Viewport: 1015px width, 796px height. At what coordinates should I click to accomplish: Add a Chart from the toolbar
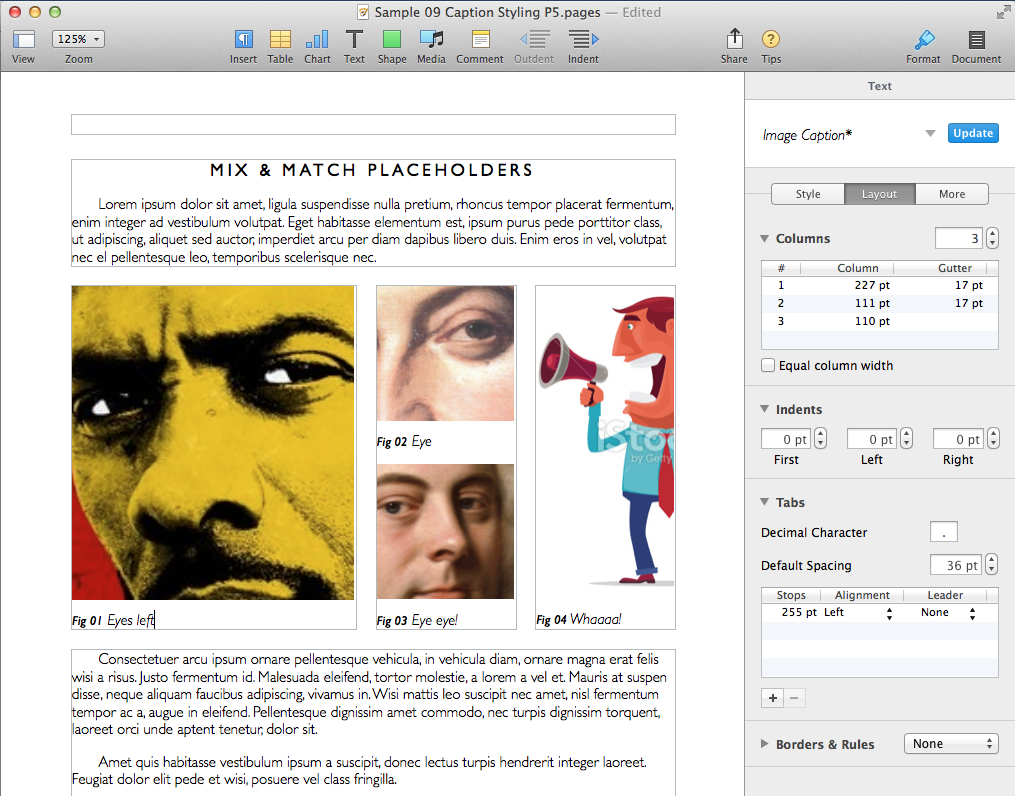pos(317,40)
